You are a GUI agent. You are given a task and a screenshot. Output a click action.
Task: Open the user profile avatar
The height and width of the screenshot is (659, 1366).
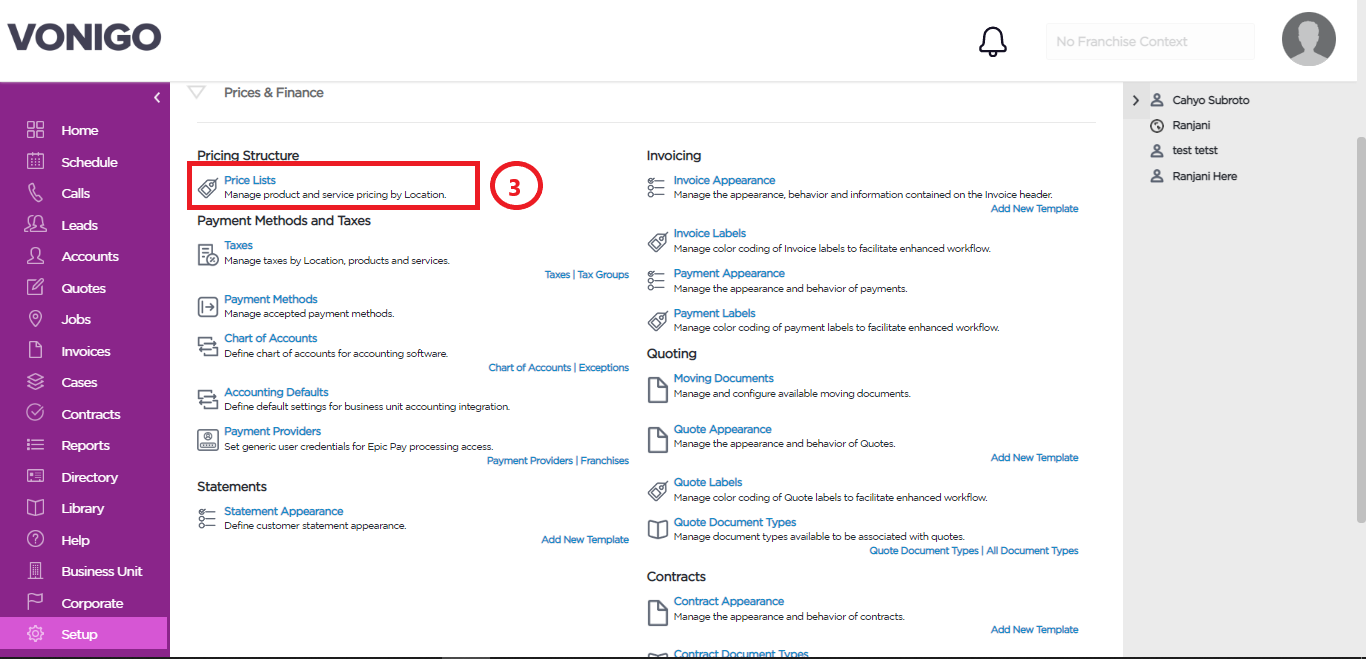(1309, 39)
